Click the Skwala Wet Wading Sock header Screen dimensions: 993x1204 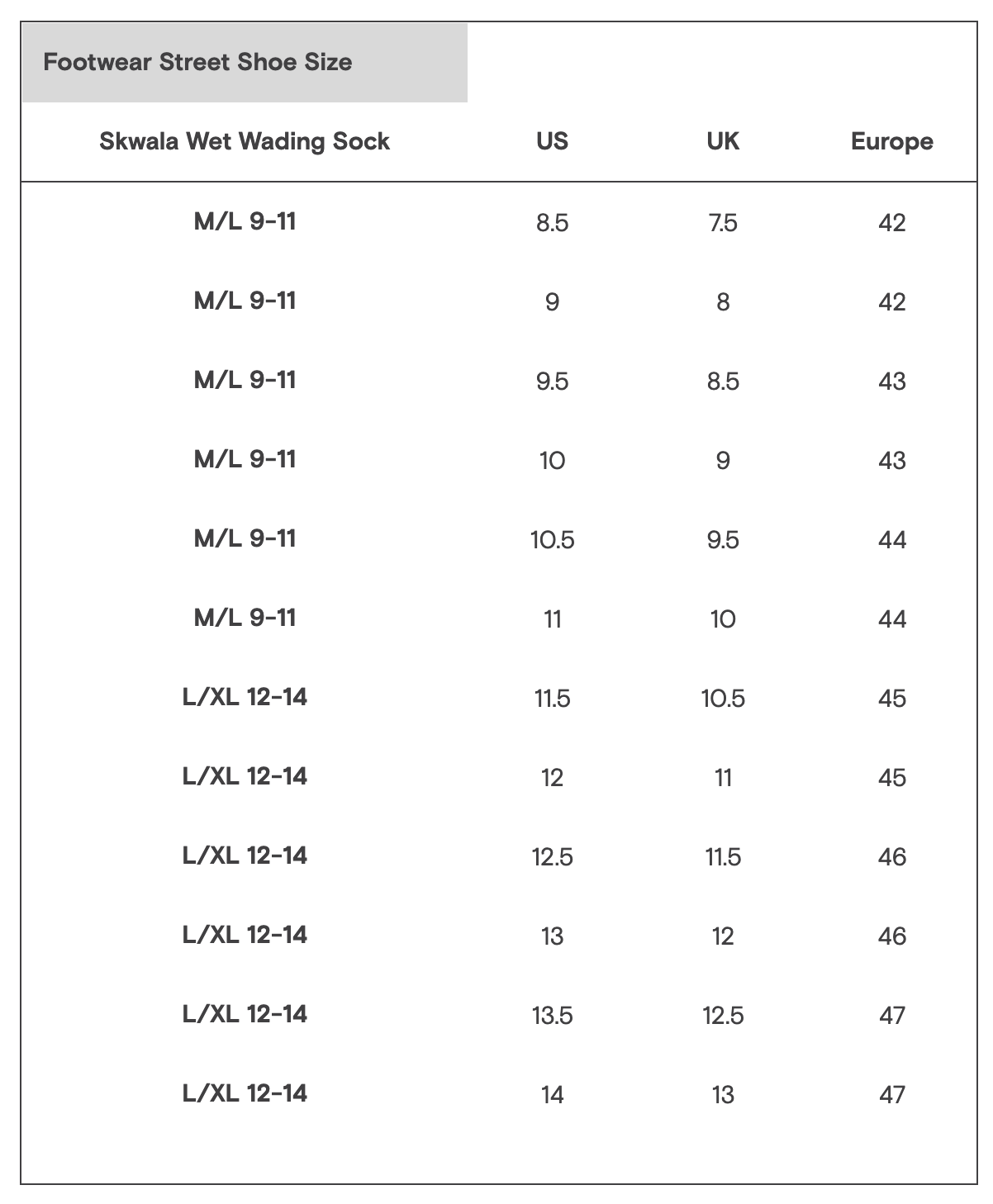[245, 141]
